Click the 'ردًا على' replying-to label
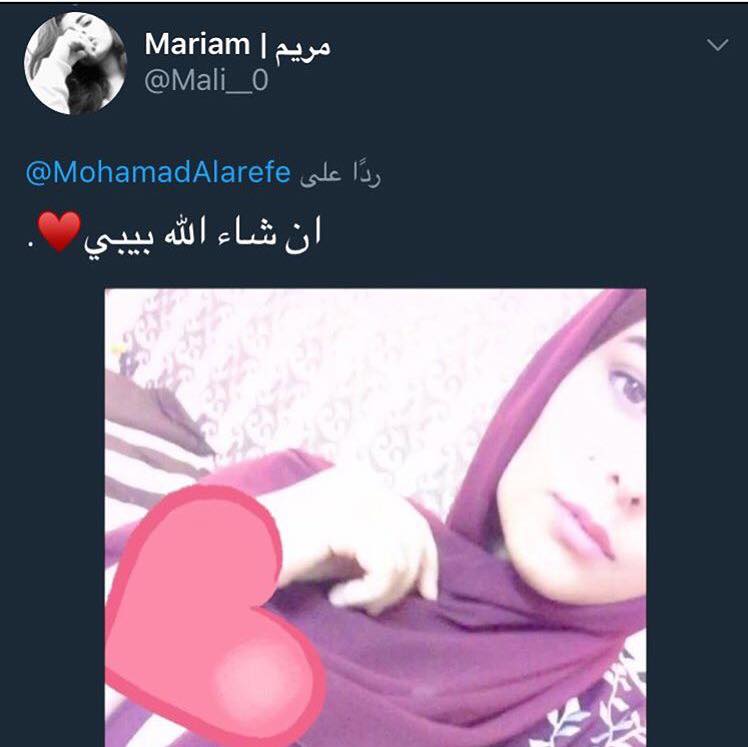This screenshot has width=748, height=747. [340, 175]
